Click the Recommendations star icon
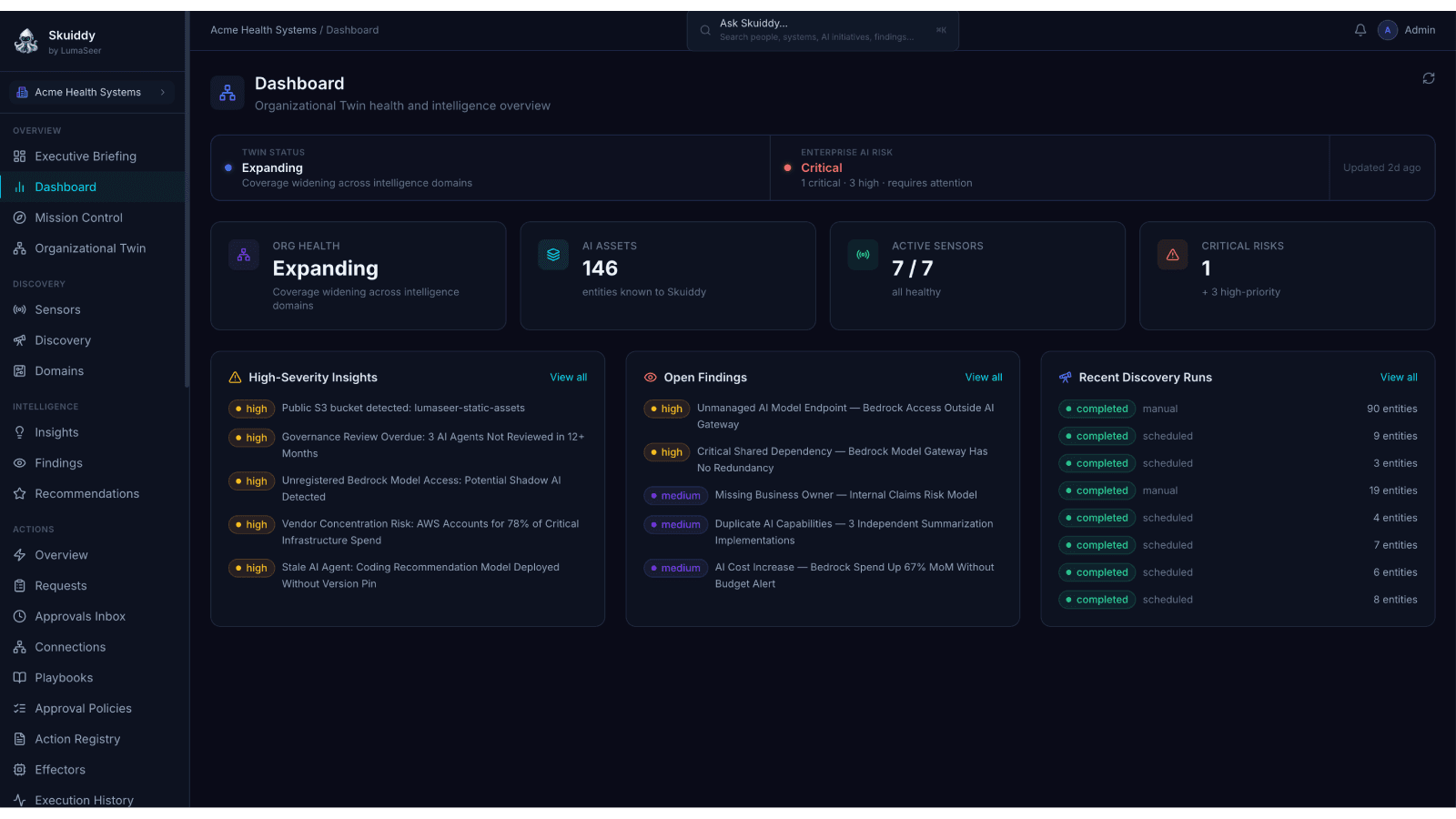Viewport: 1456px width, 819px height. pos(19,493)
